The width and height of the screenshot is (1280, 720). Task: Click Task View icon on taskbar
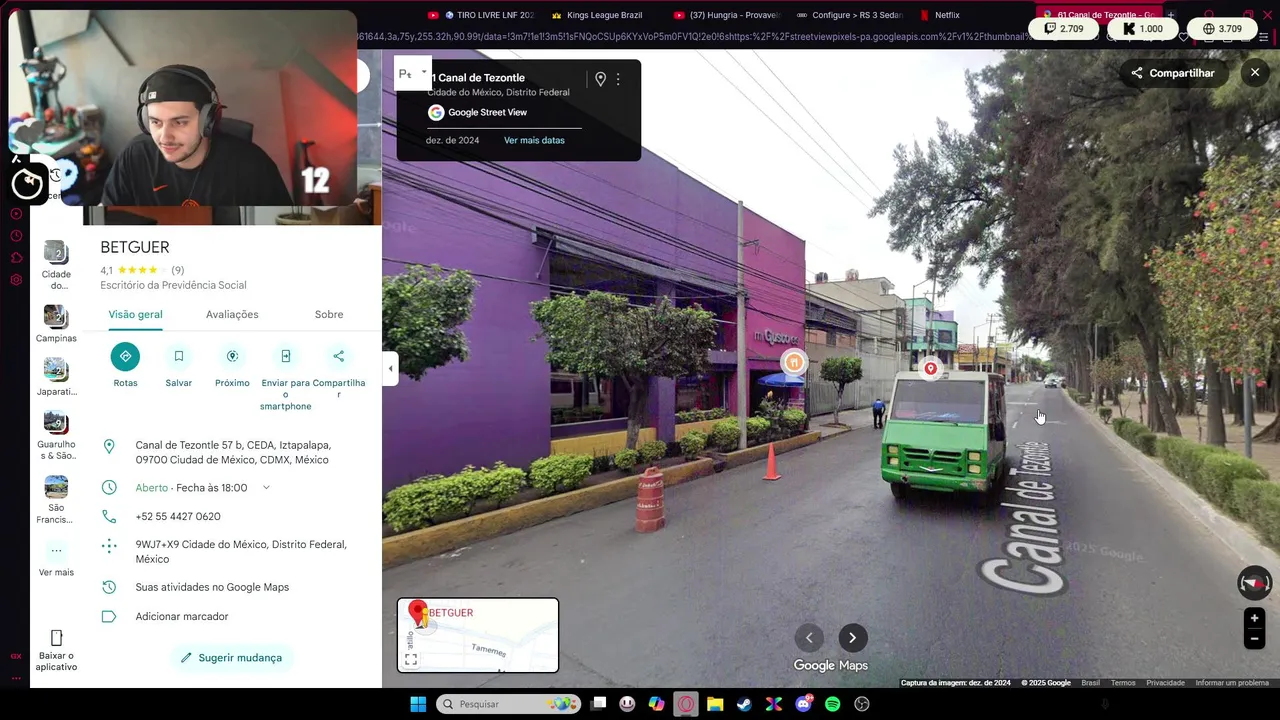[x=598, y=704]
